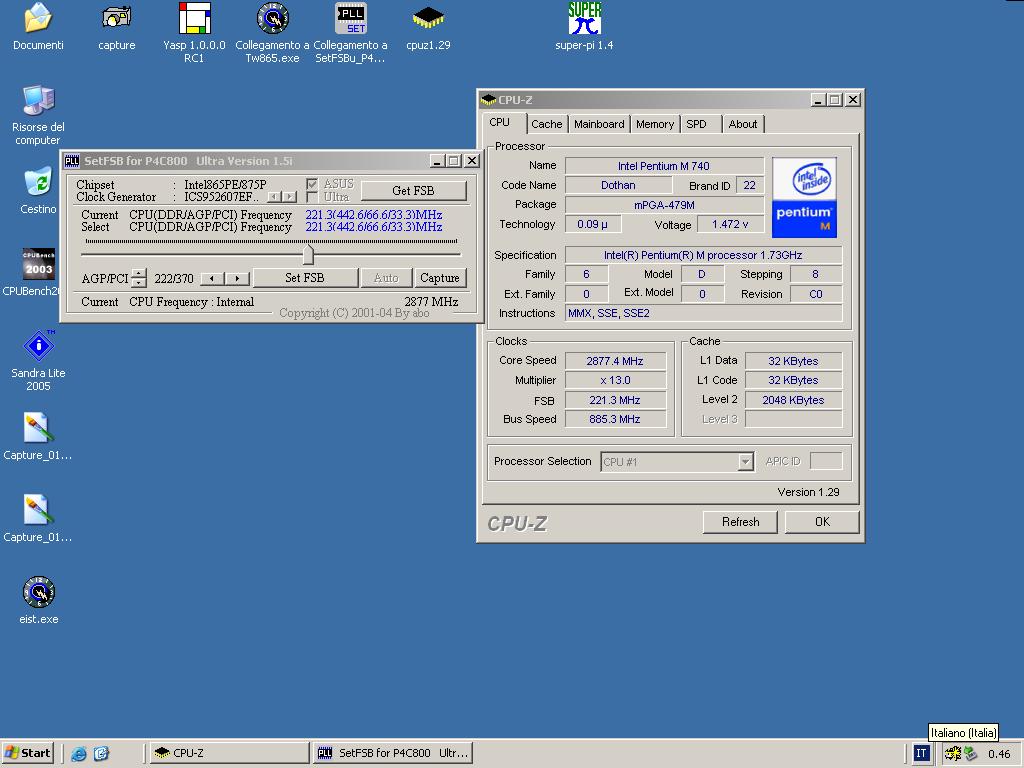Open the quick launch icon beside Internet Explorer
The width and height of the screenshot is (1024, 768).
[101, 754]
